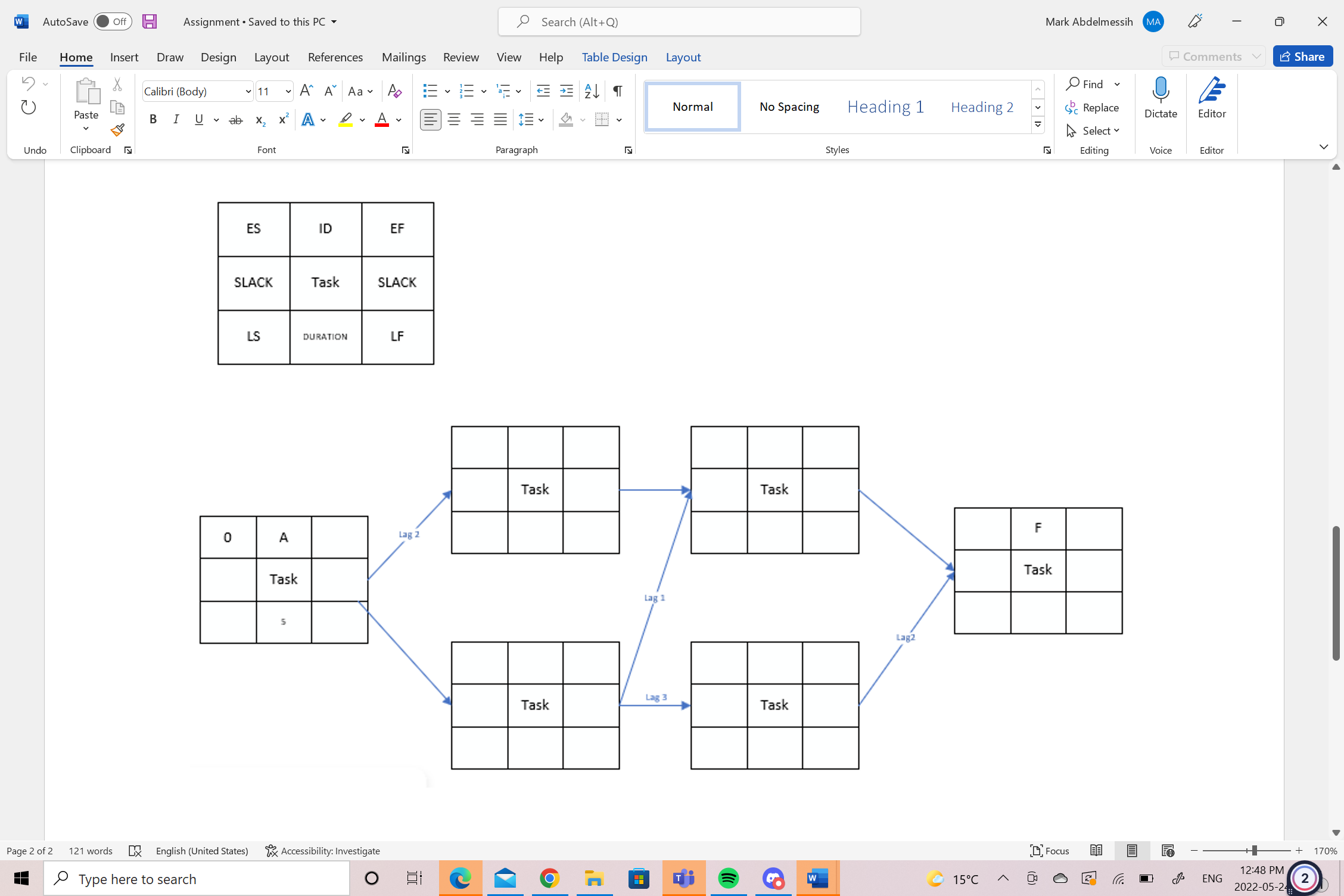Apply strikethrough formatting icon
The image size is (1344, 896).
tap(236, 120)
